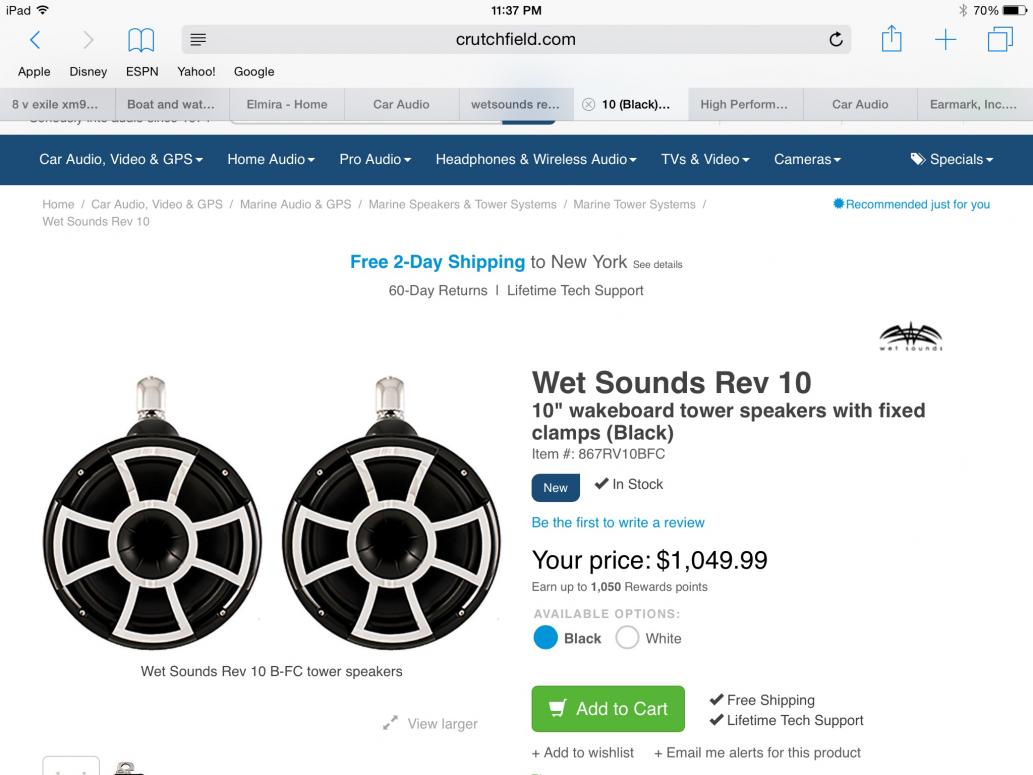Show all tabs overview icon

(999, 40)
